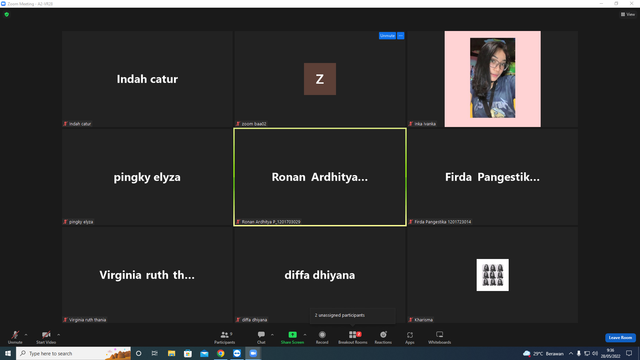Click the weather widget showing 29°C Berawan
The image size is (640, 360).
pos(543,353)
